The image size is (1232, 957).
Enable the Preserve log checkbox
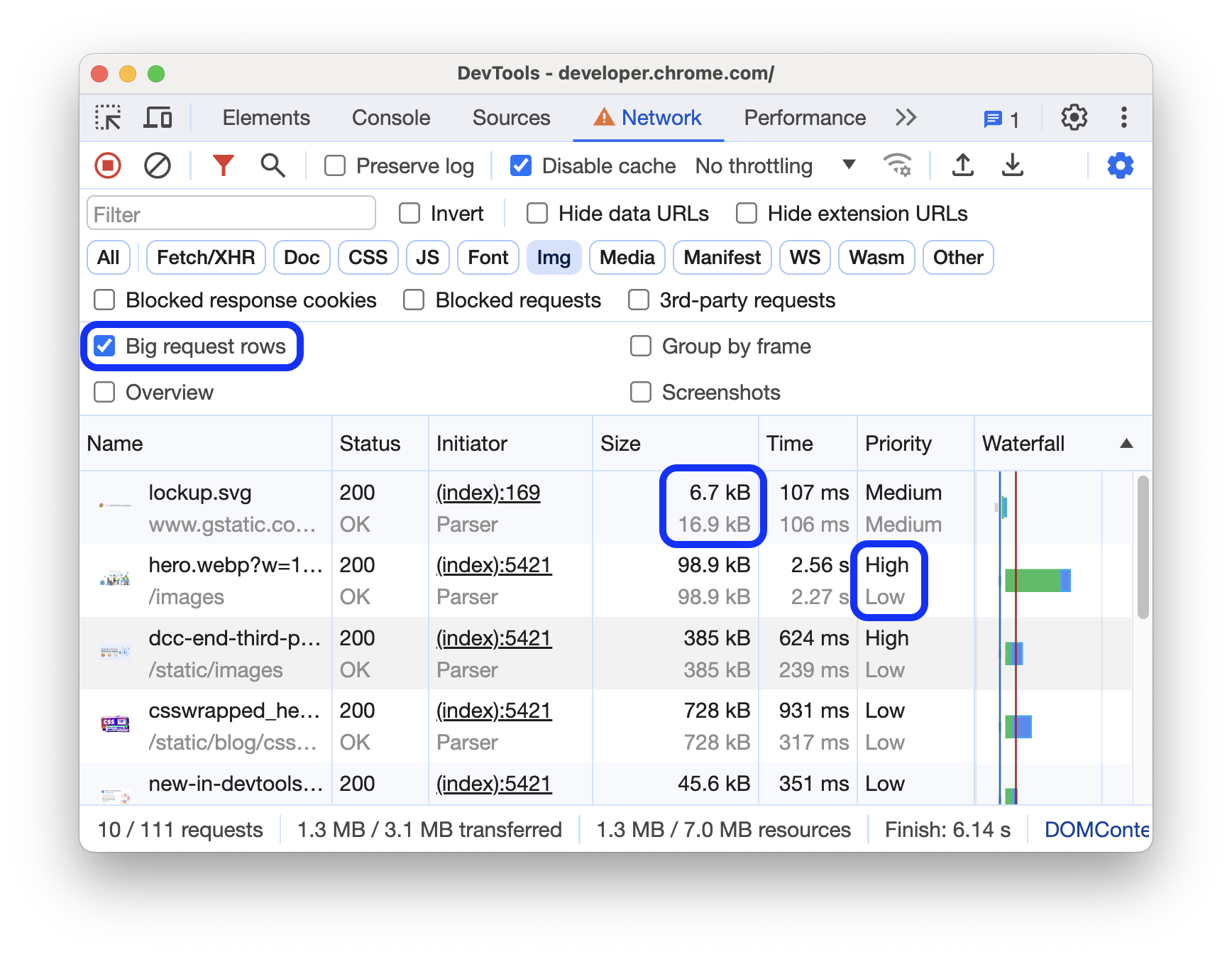tap(335, 166)
